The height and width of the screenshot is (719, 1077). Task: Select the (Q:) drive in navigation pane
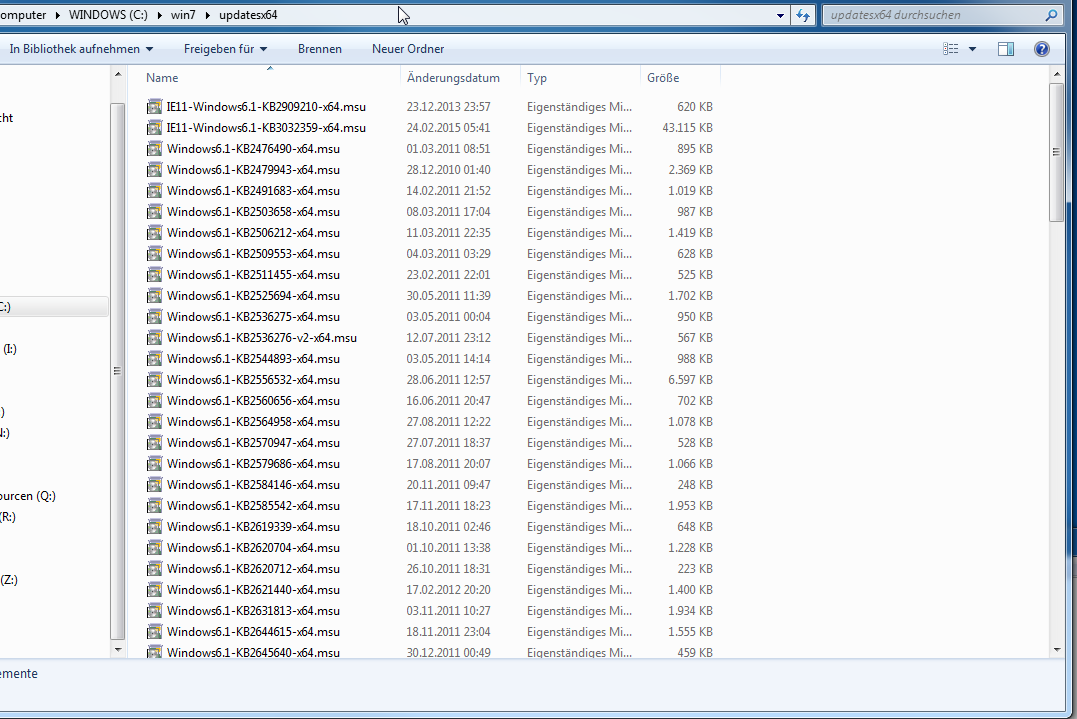click(x=27, y=496)
